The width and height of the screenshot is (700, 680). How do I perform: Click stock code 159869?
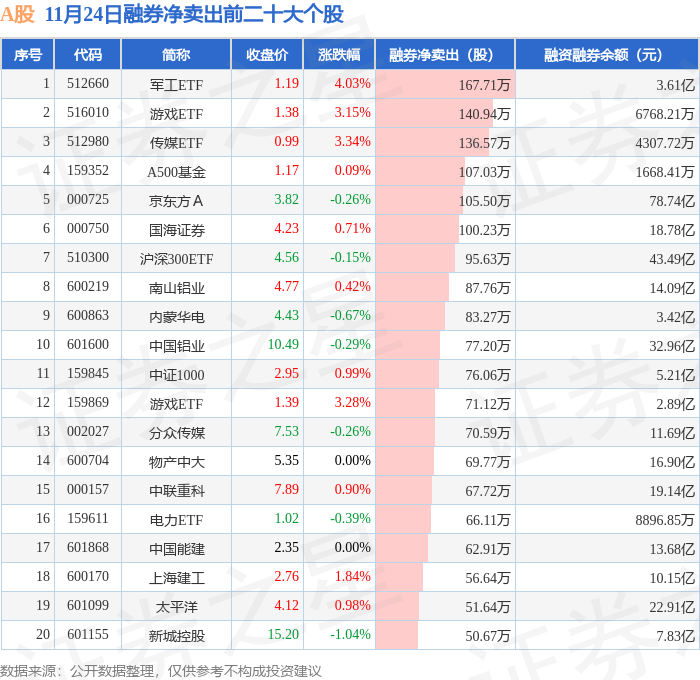(x=88, y=403)
